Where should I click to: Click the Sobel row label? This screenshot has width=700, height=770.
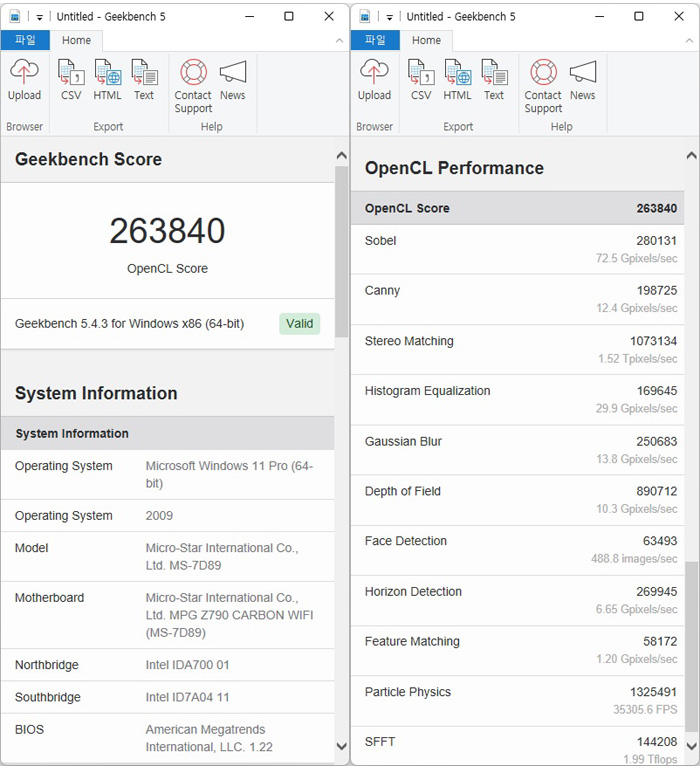tap(380, 241)
